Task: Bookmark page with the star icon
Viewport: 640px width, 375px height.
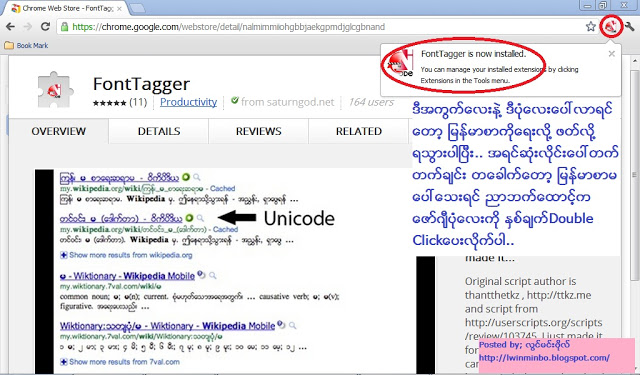Action: (x=591, y=27)
